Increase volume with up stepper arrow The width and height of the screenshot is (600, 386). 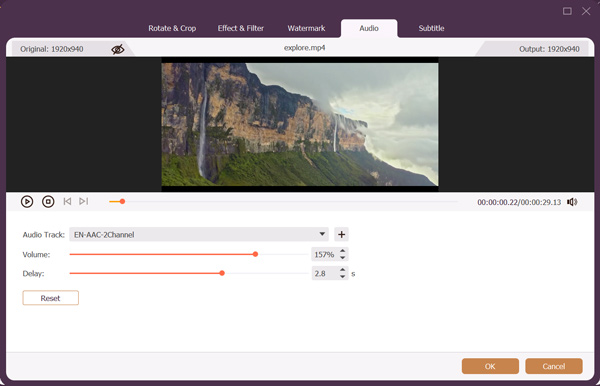click(342, 251)
